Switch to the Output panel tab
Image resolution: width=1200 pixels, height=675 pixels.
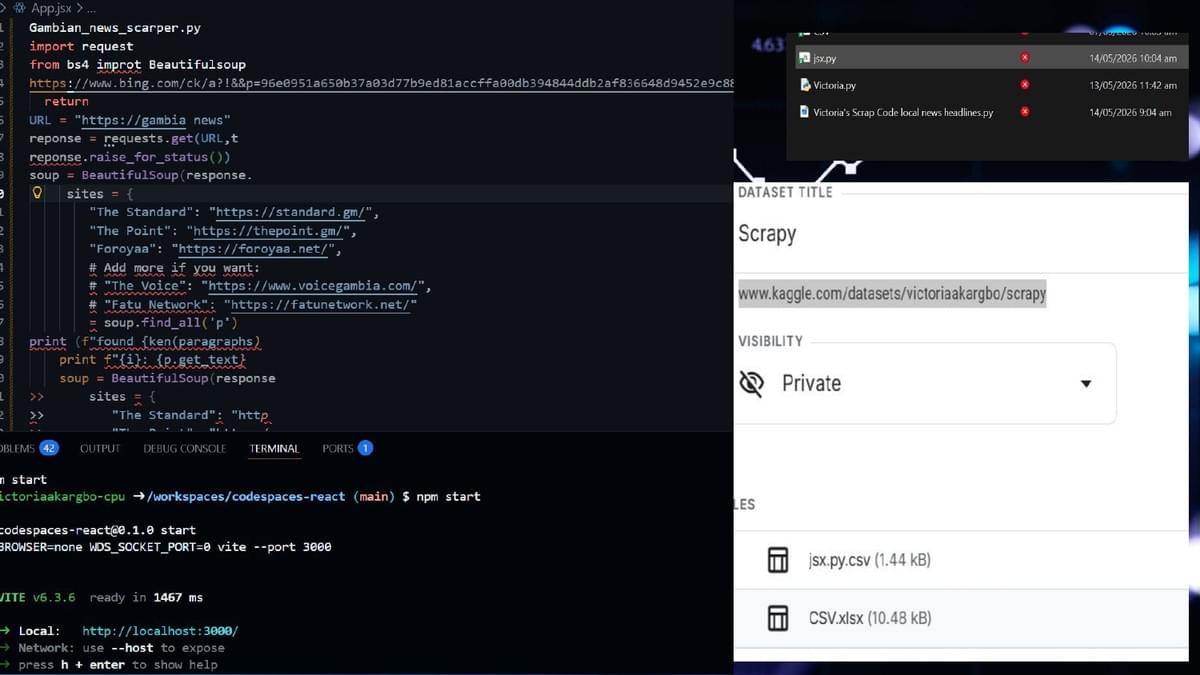pyautogui.click(x=100, y=449)
